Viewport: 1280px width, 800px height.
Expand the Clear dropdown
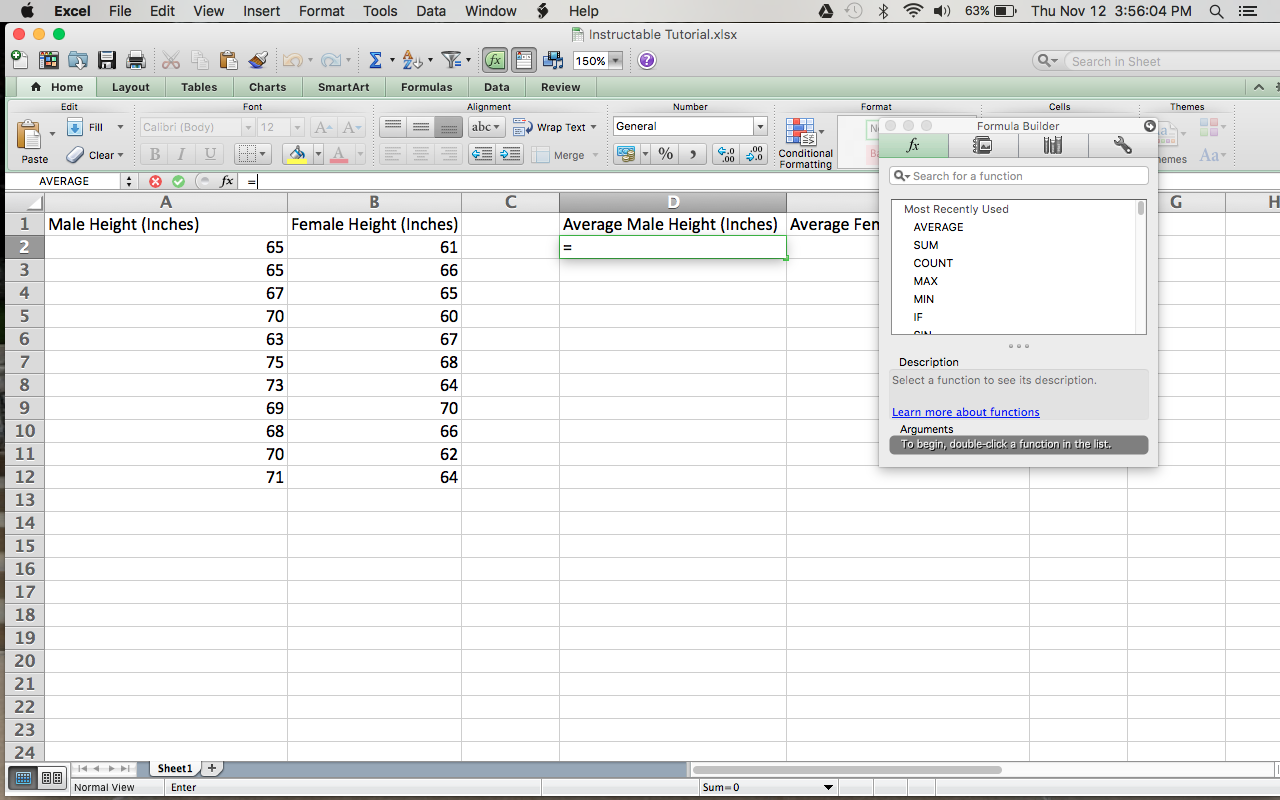coord(120,155)
